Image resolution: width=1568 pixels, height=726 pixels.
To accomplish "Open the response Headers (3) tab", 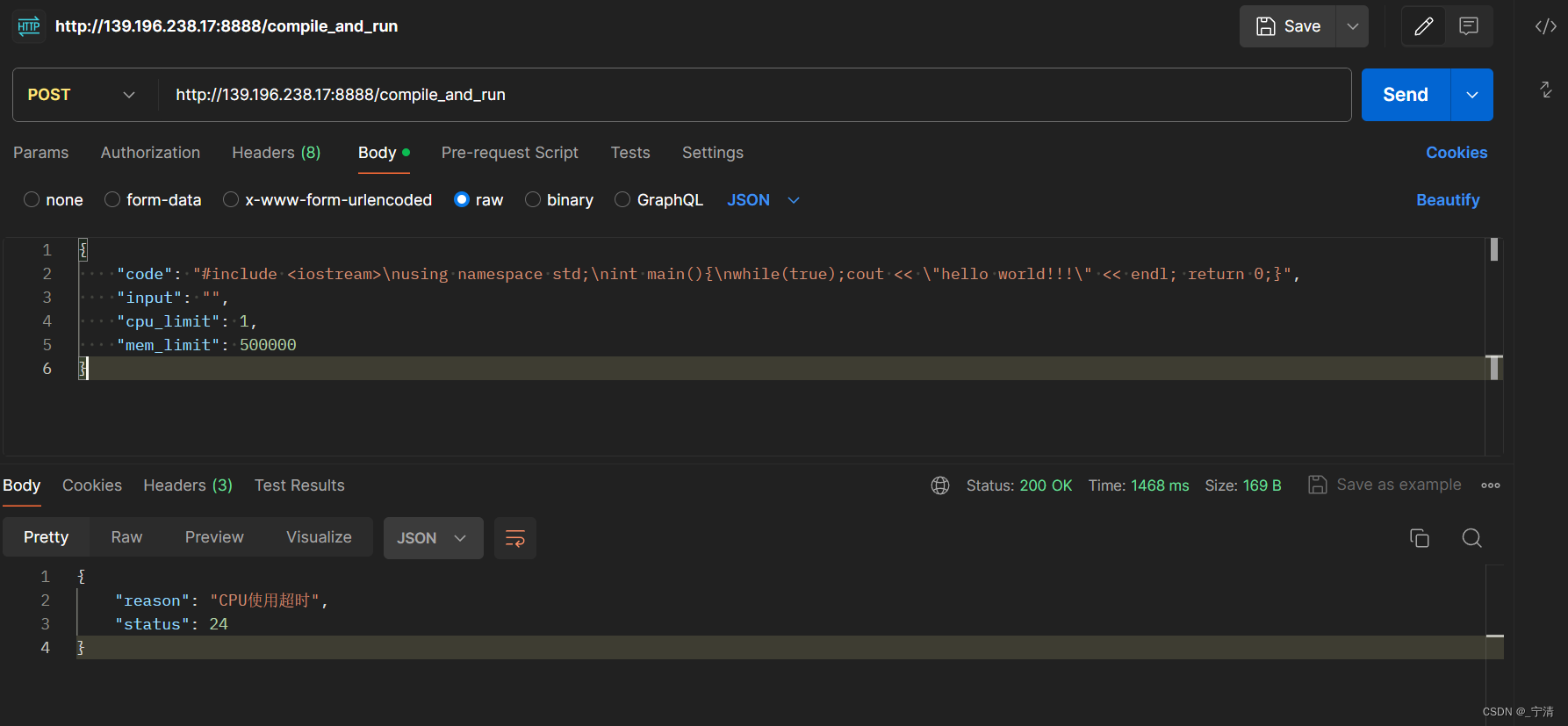I will tap(188, 485).
